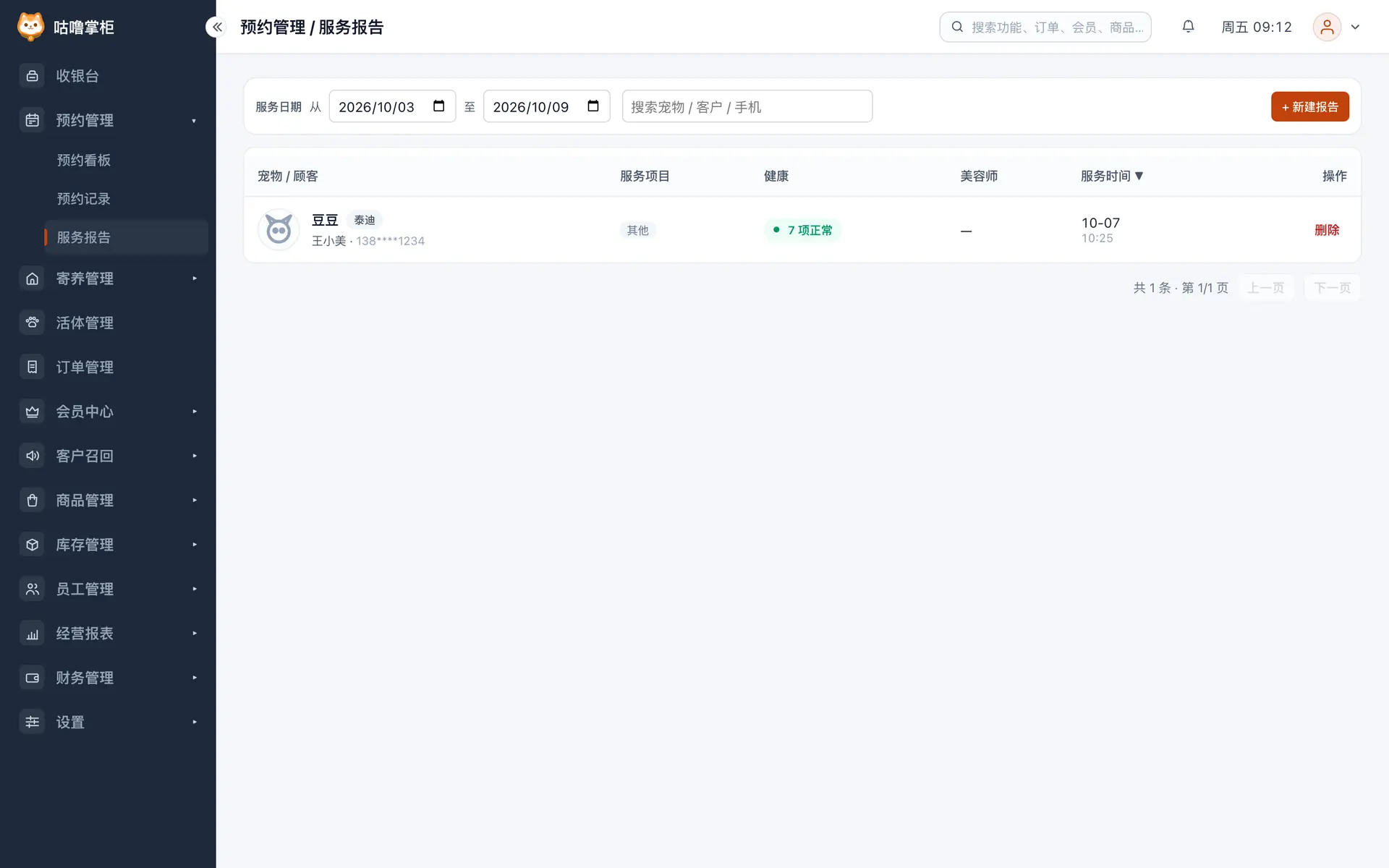Image resolution: width=1389 pixels, height=868 pixels.
Task: Open calendar picker for end date 2026/10/09
Action: pyautogui.click(x=593, y=106)
